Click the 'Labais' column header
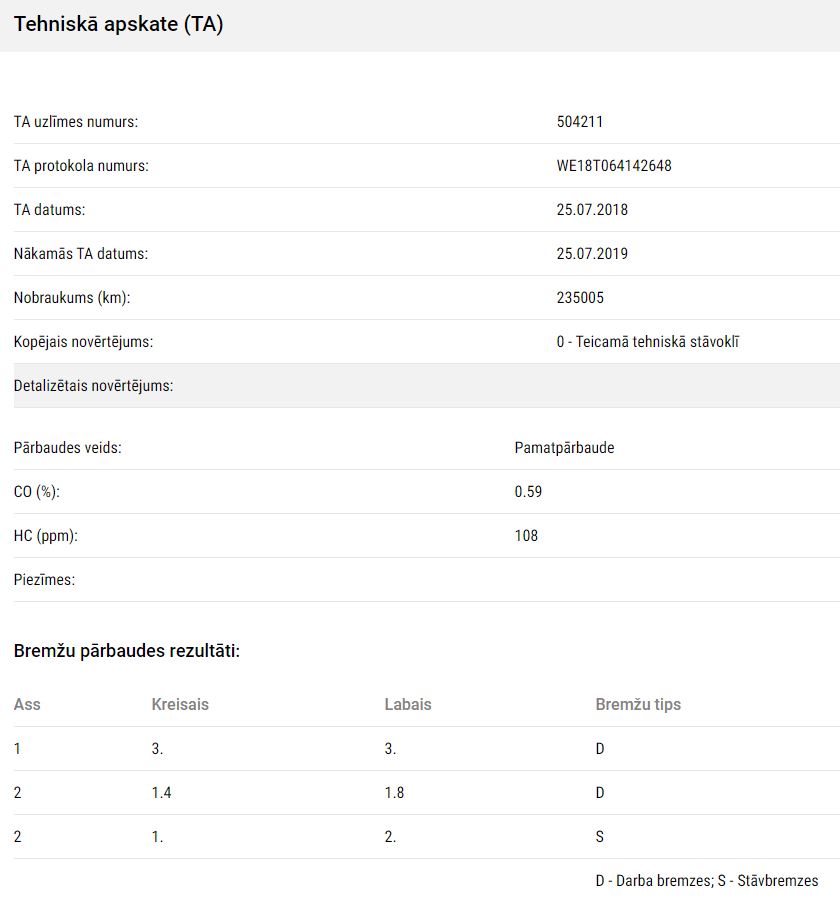This screenshot has height=898, width=840. pos(408,704)
